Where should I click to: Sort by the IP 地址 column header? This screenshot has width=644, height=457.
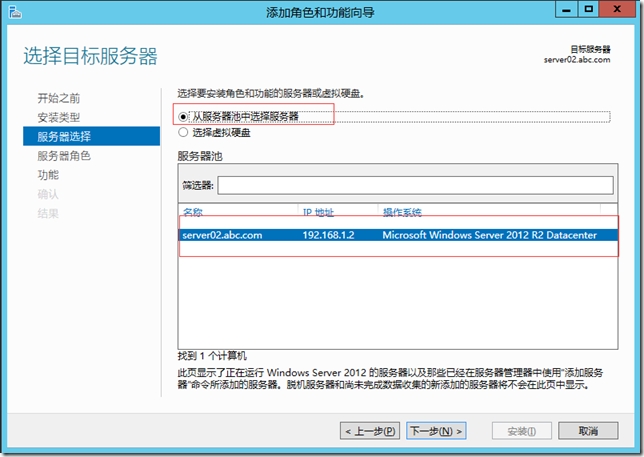pos(318,212)
